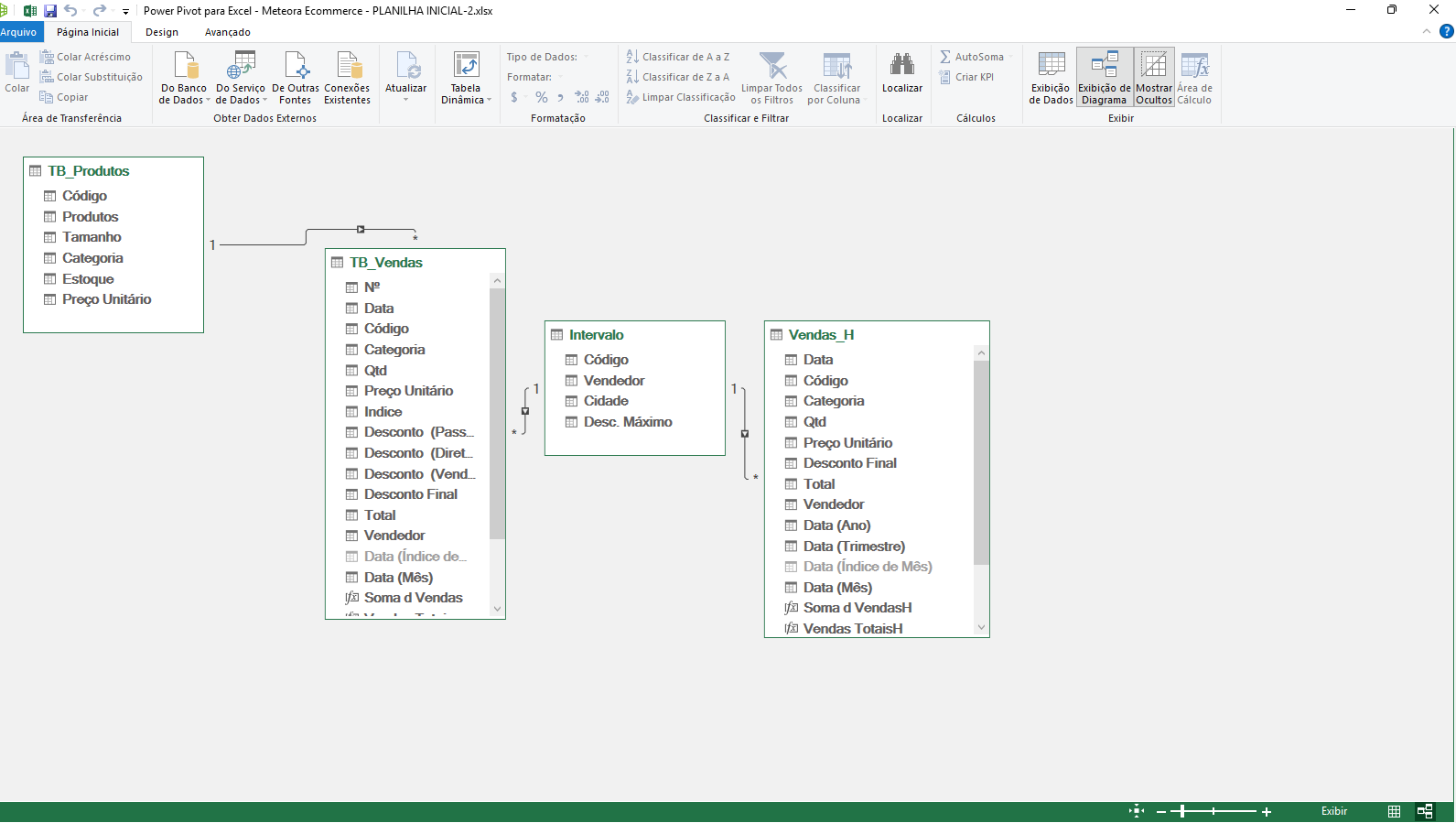Viewport: 1456px width, 823px height.
Task: Click Limpar Classificação
Action: (681, 97)
